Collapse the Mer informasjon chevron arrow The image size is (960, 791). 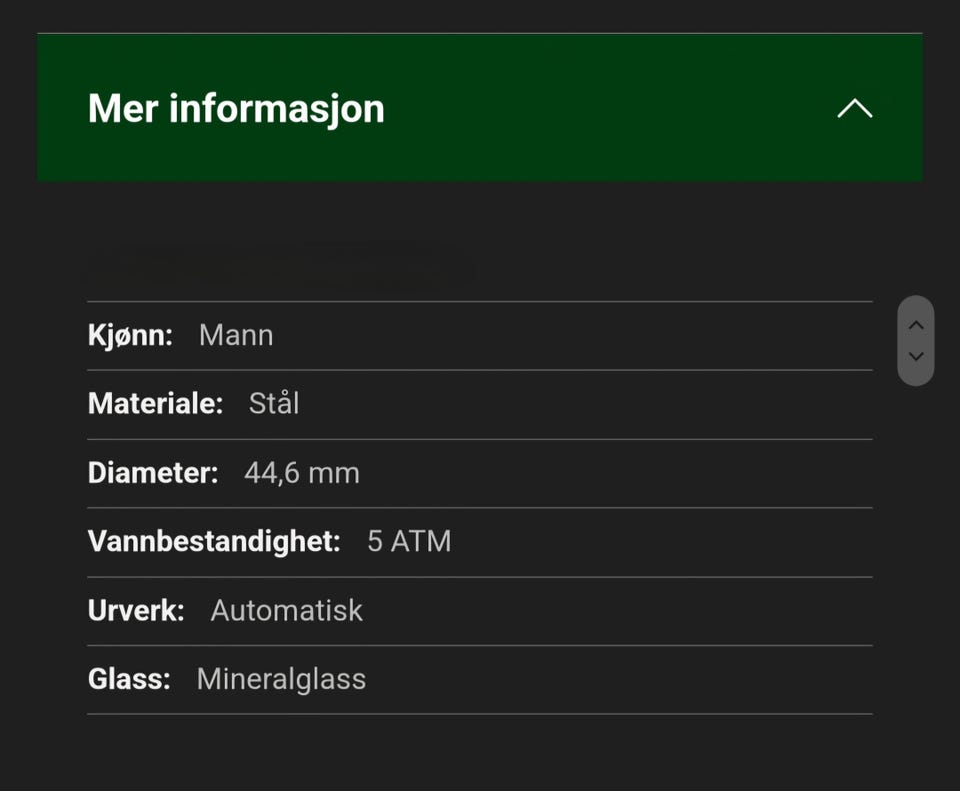pos(855,108)
